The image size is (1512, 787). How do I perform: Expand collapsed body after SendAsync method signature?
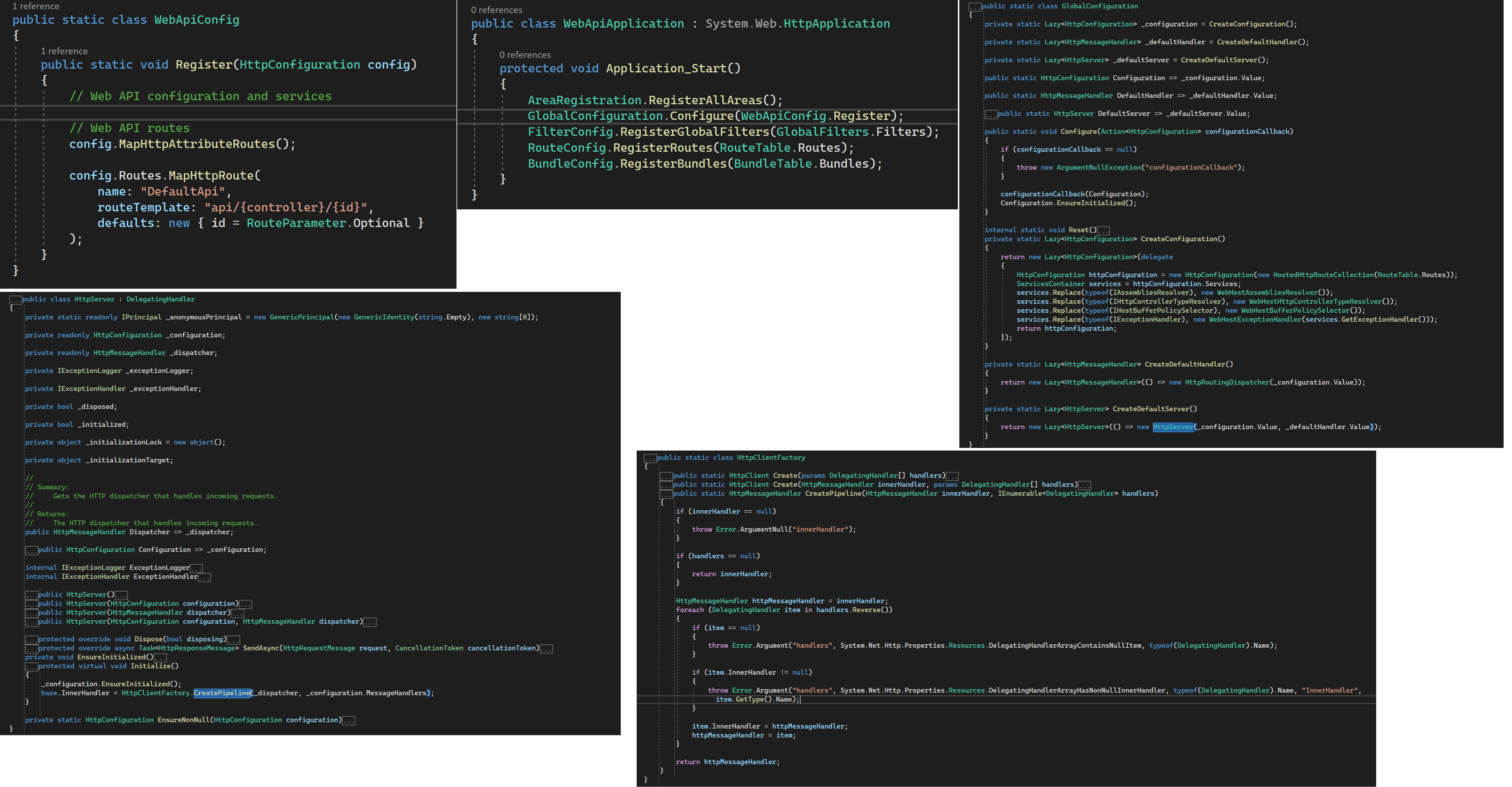(547, 649)
